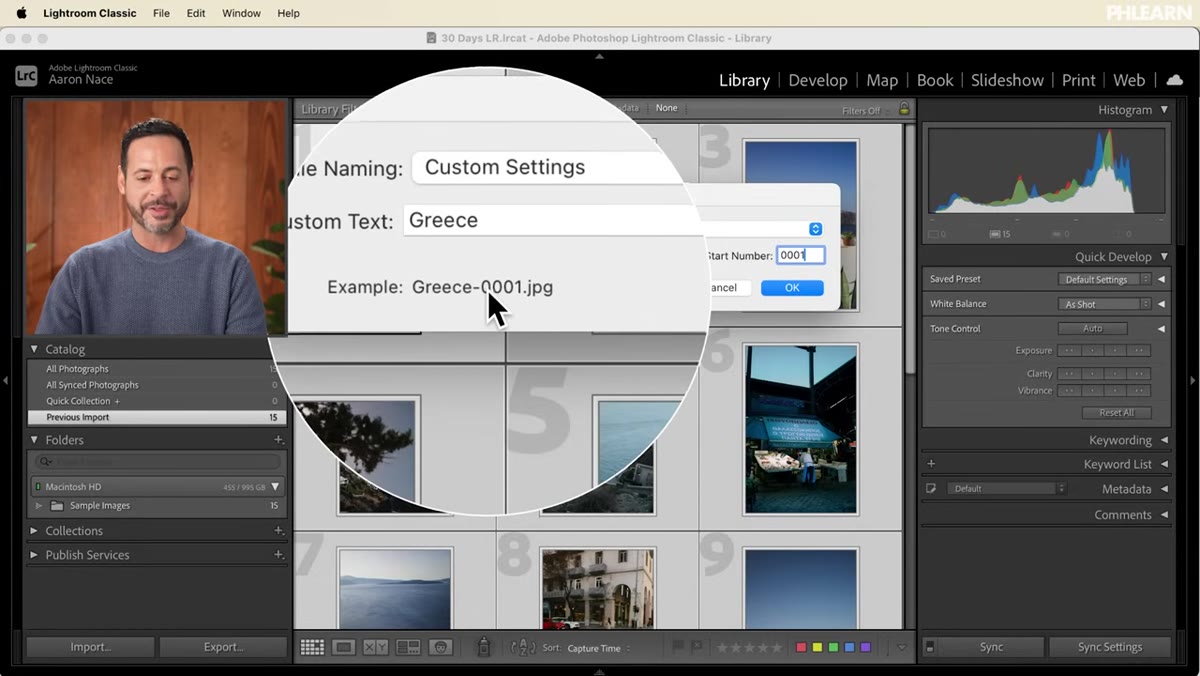Switch to Grid view in toolbar
This screenshot has height=676, width=1200.
(312, 647)
